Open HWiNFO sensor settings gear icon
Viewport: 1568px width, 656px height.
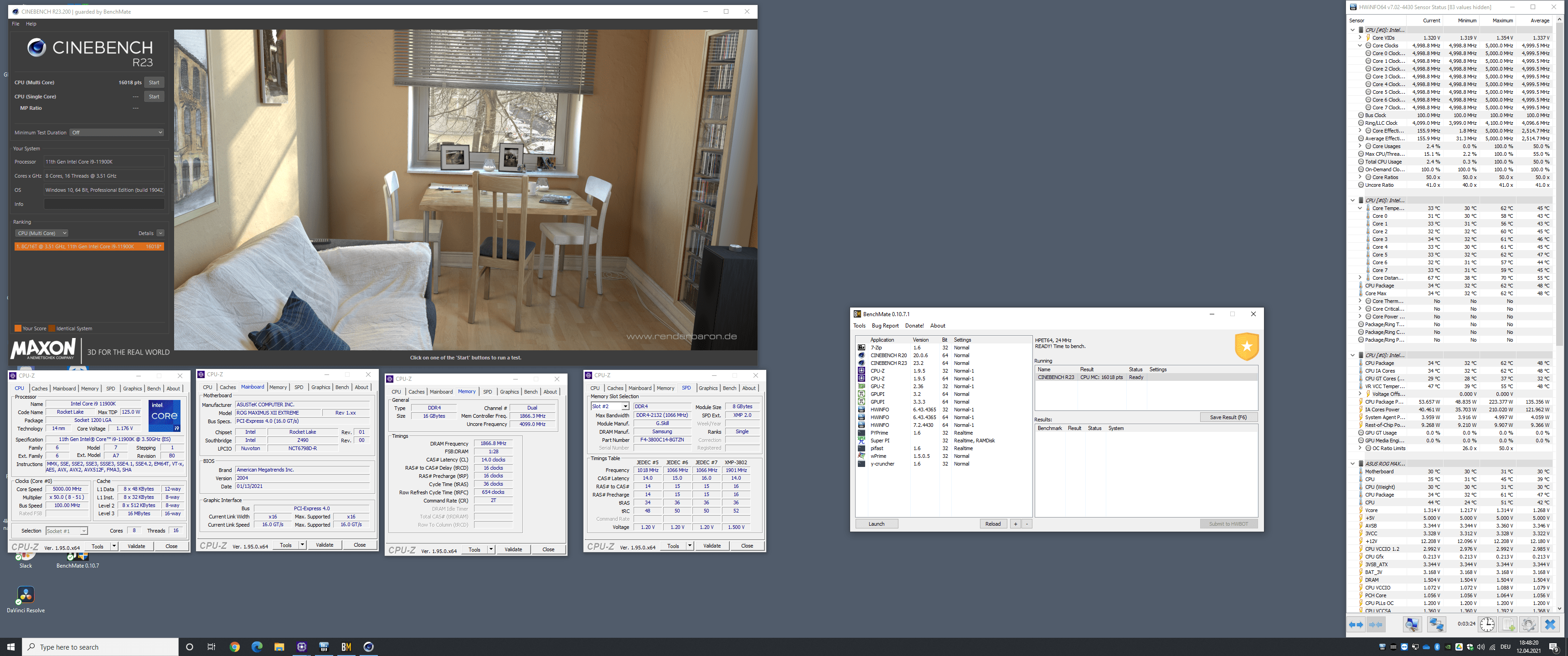pos(1528,625)
